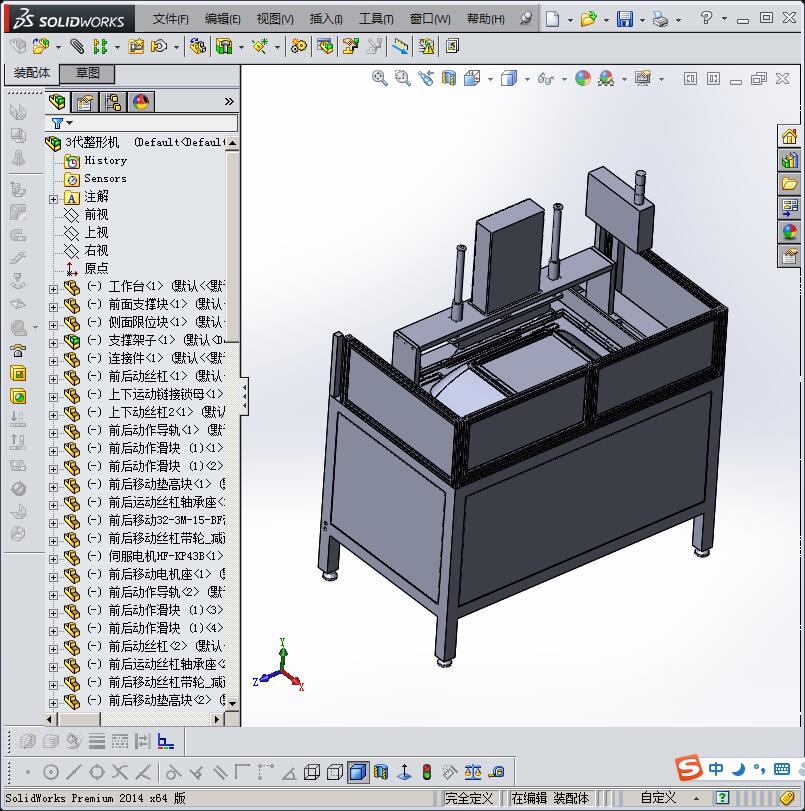Image resolution: width=805 pixels, height=811 pixels.
Task: Open the 工具(T) menu
Action: (376, 19)
